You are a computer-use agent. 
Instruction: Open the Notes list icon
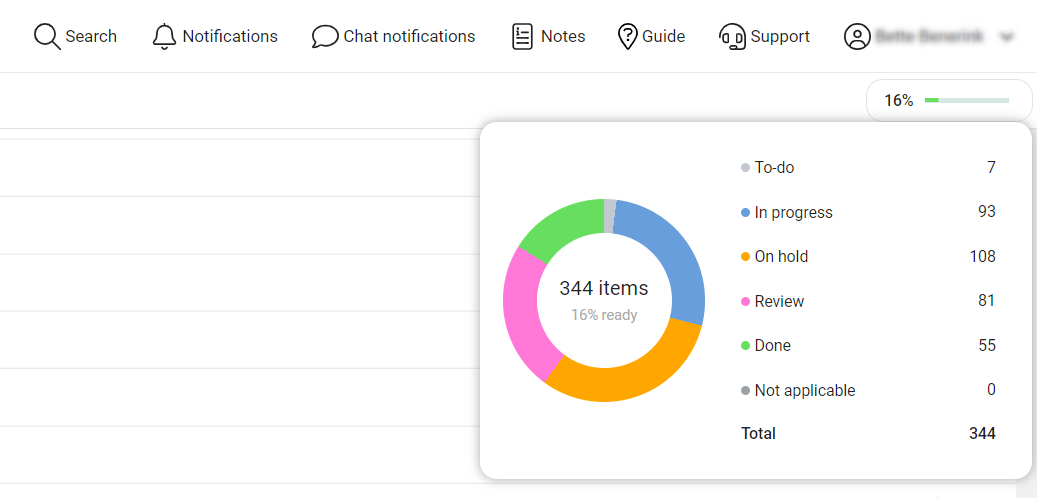click(x=522, y=37)
